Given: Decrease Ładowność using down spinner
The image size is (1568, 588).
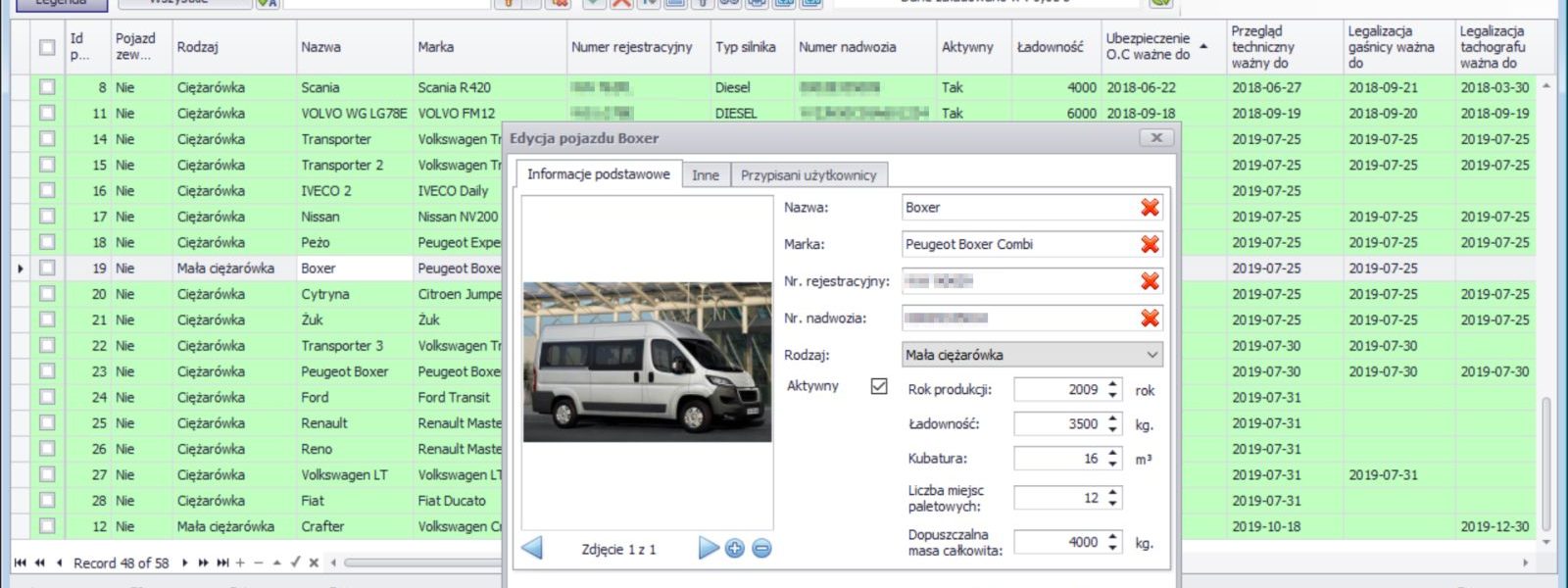Looking at the screenshot, I should [1113, 429].
